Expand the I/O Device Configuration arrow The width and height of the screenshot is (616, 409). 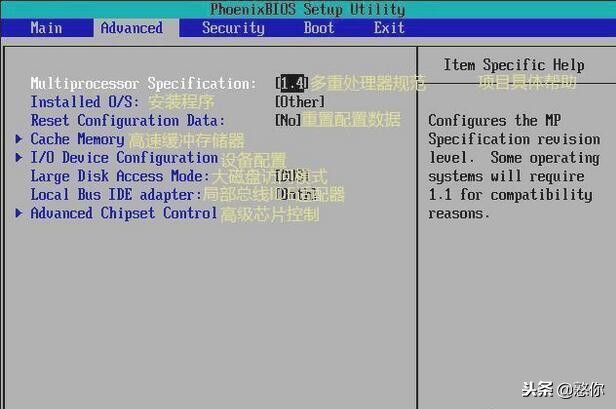18,157
